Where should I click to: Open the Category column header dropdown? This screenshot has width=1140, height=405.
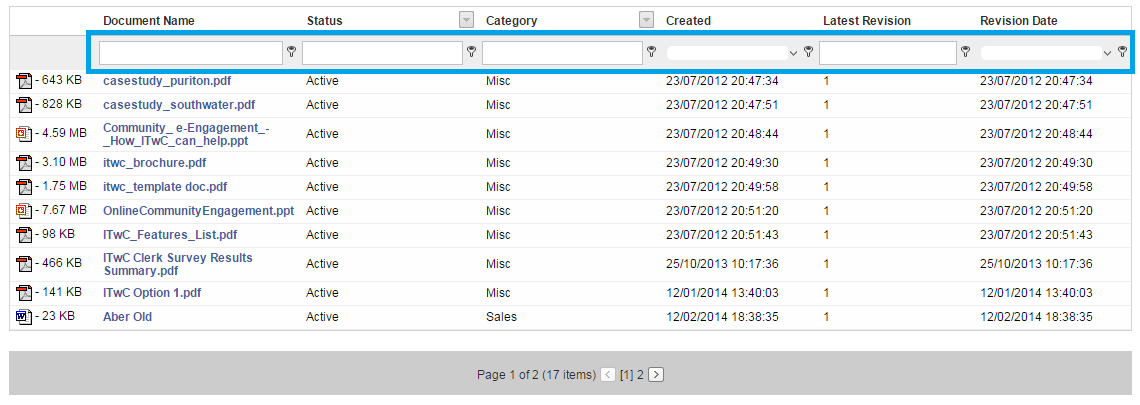pyautogui.click(x=646, y=20)
